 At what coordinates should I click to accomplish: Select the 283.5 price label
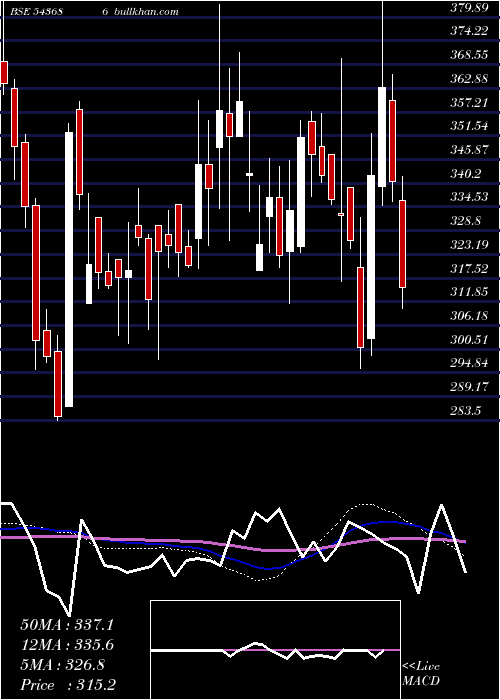[466, 410]
